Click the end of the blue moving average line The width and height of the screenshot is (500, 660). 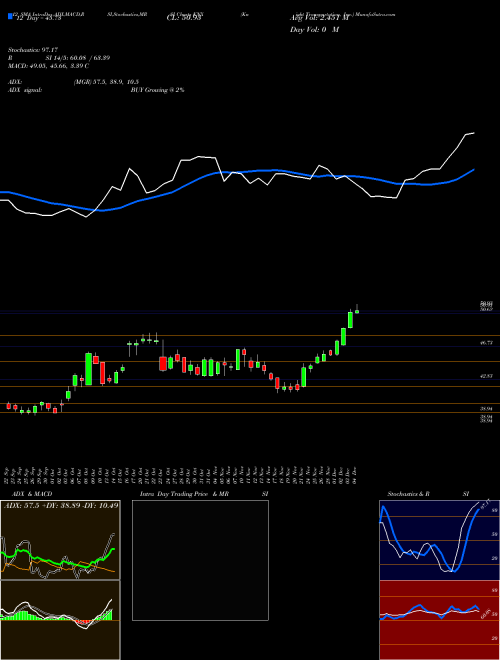(x=473, y=170)
